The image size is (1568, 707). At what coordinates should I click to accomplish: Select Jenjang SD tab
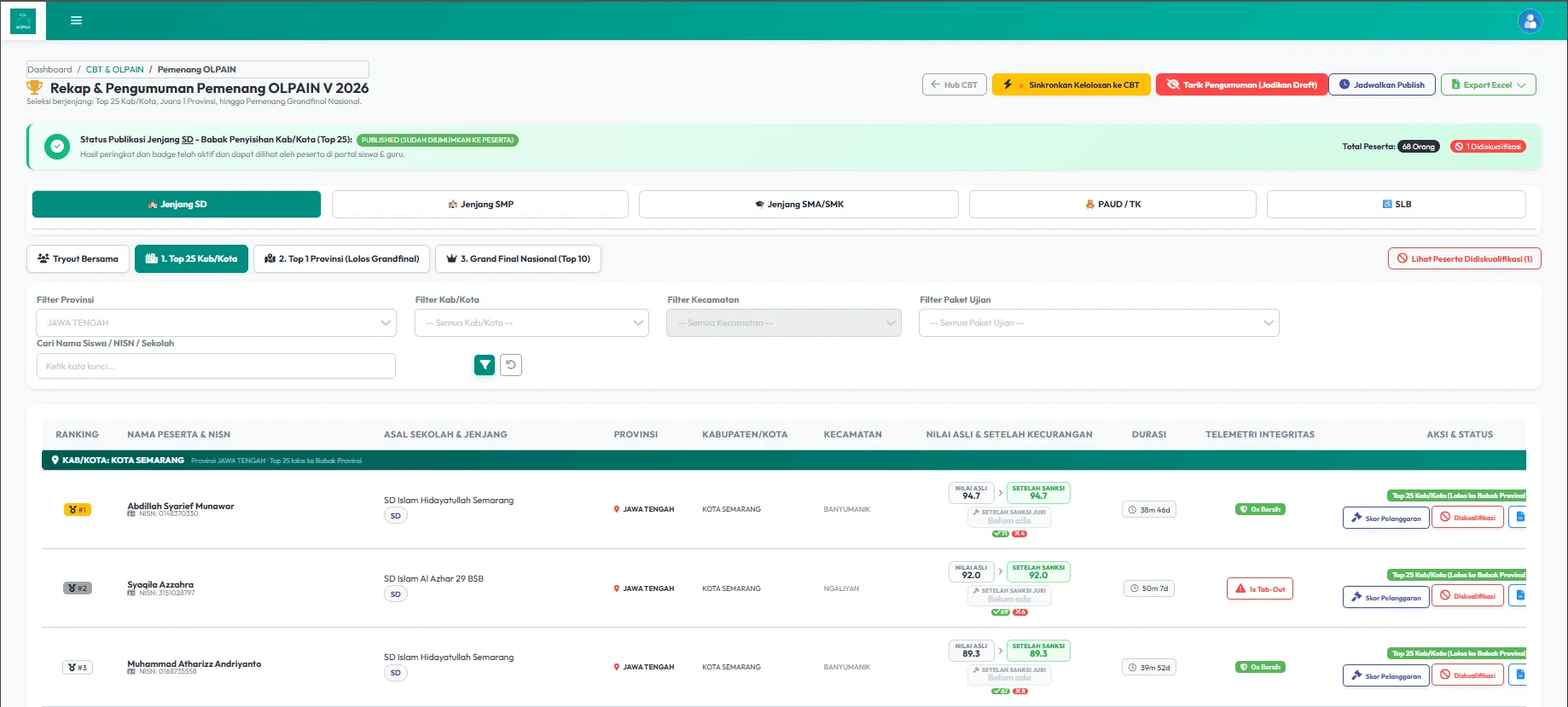(x=177, y=205)
